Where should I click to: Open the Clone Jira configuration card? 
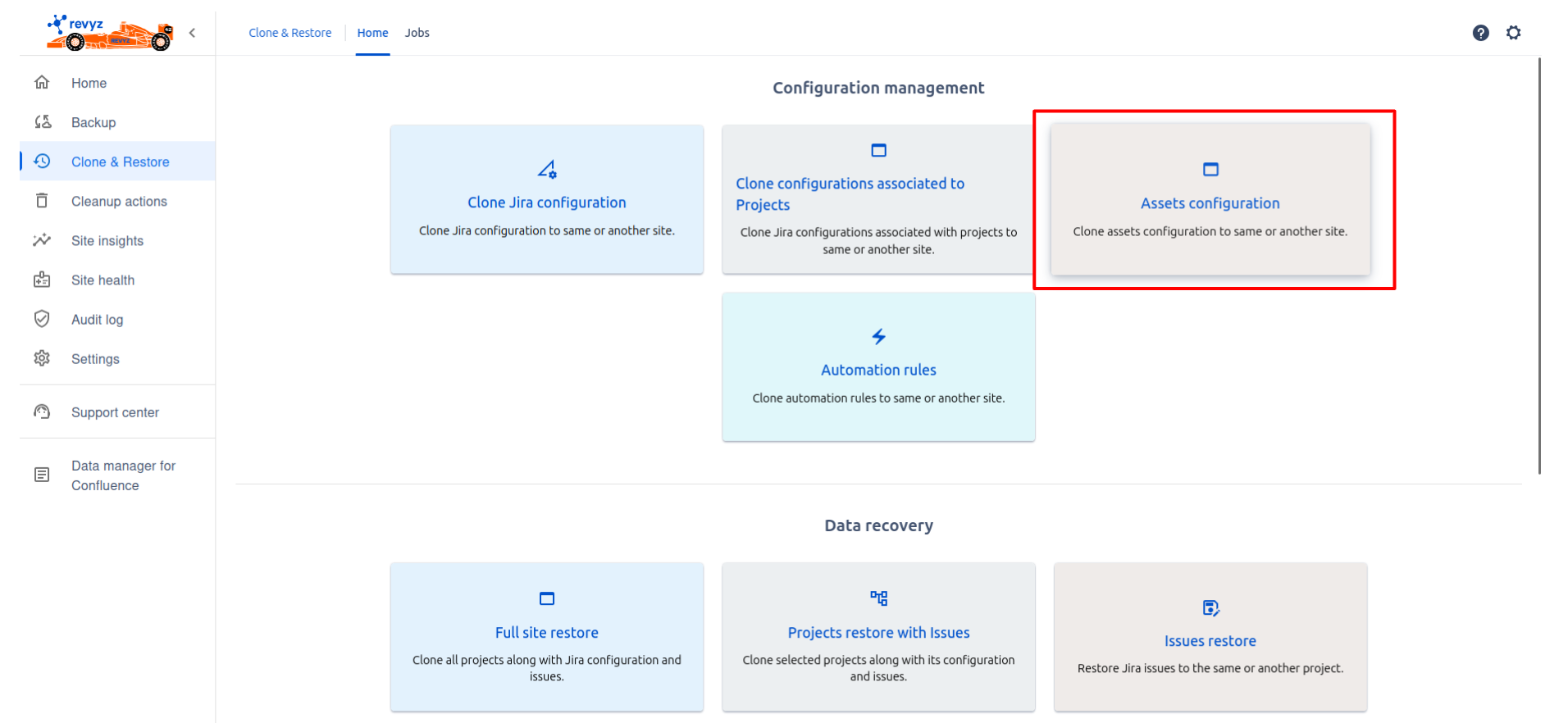546,199
